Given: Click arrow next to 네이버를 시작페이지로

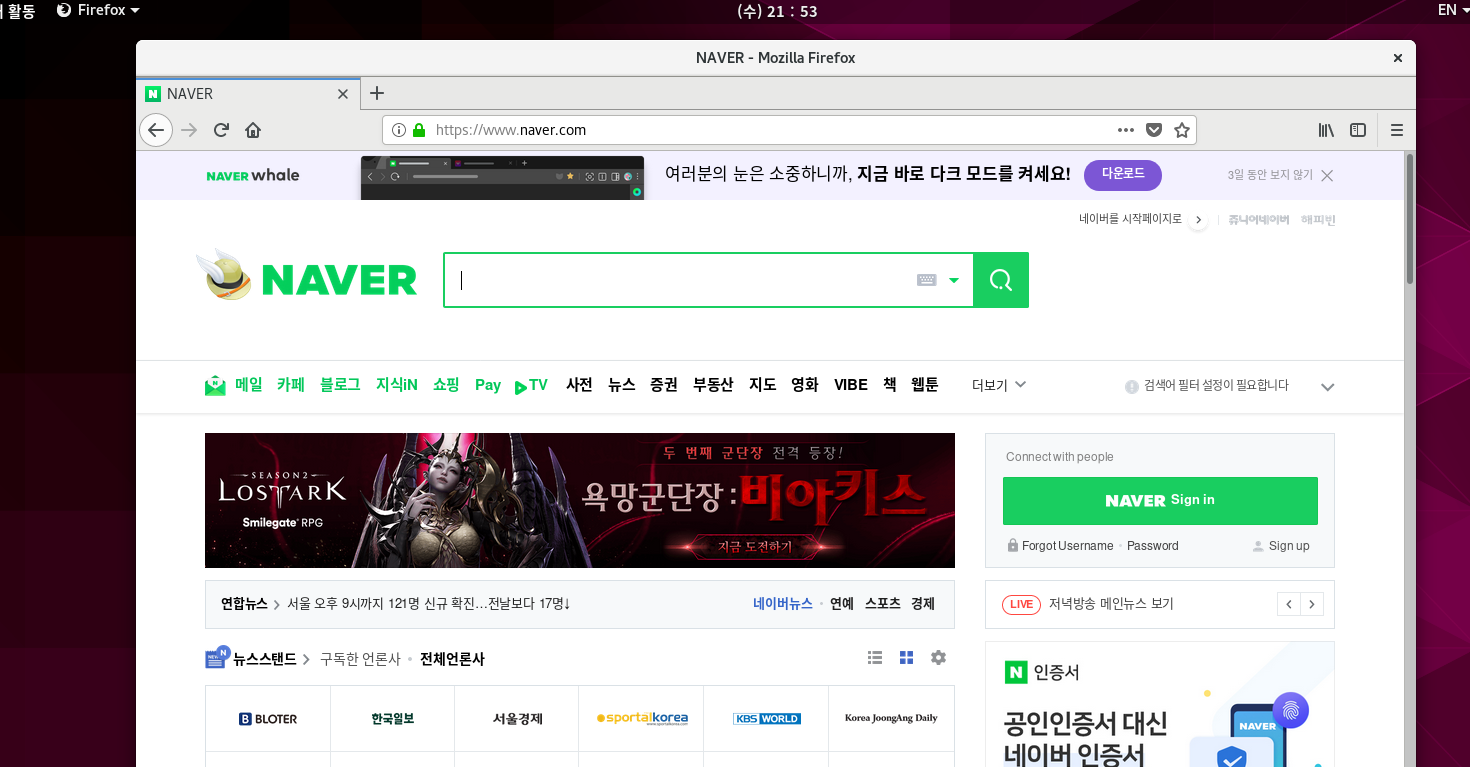Looking at the screenshot, I should click(1198, 220).
